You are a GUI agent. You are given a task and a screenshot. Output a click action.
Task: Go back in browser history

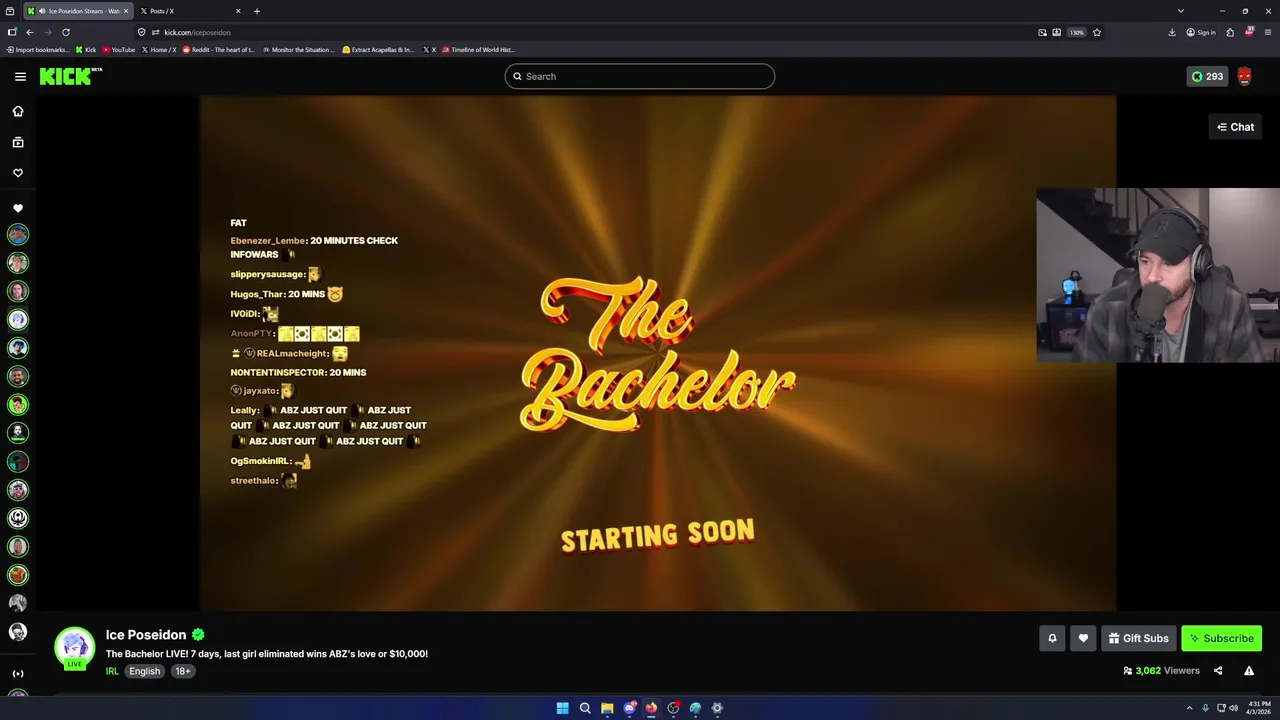30,32
